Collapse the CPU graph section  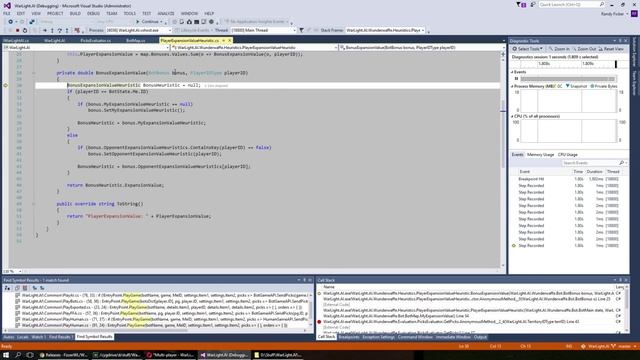[513, 116]
